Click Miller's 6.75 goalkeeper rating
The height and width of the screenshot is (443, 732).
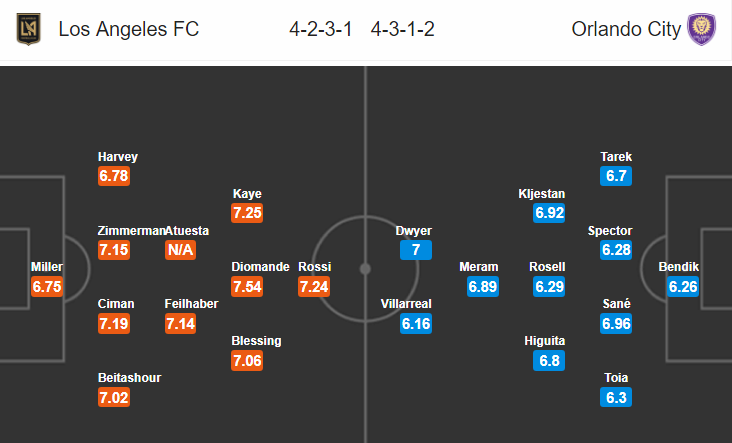point(47,287)
